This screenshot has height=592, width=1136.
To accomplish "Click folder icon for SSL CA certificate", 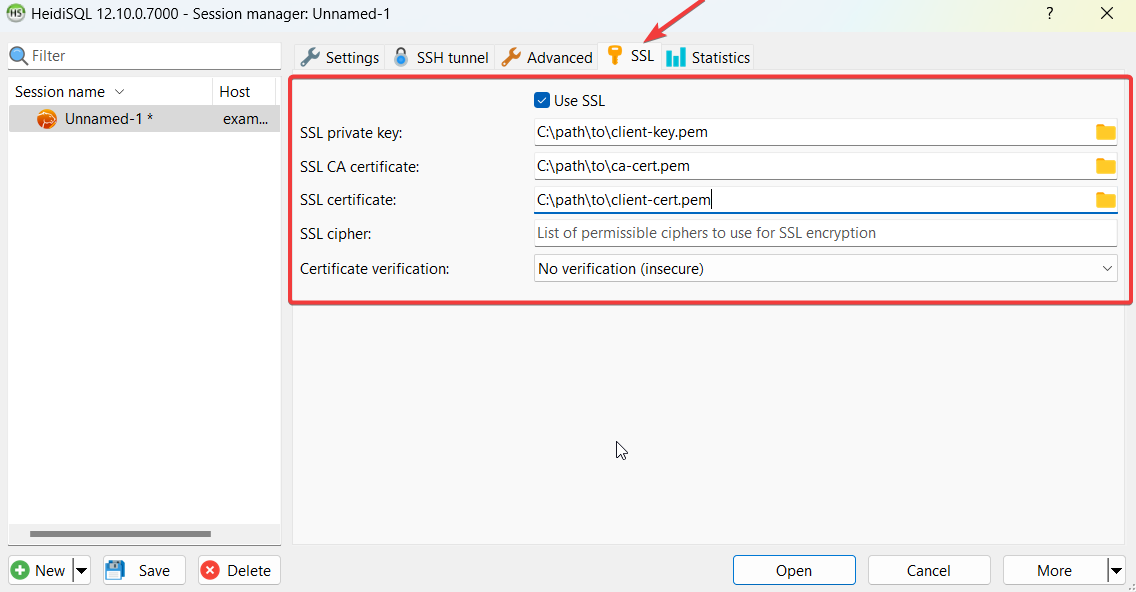I will click(1105, 166).
